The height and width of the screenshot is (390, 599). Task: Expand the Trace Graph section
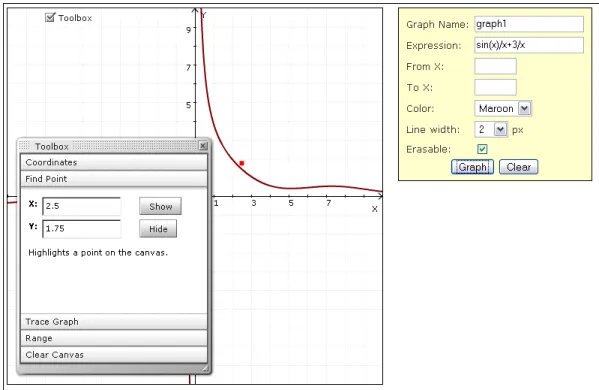(114, 322)
